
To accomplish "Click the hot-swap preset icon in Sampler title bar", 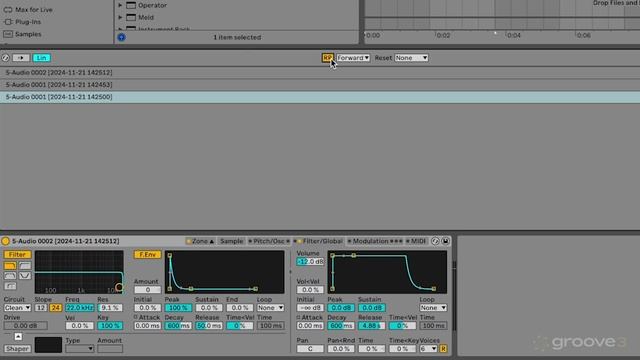I will [x=436, y=241].
